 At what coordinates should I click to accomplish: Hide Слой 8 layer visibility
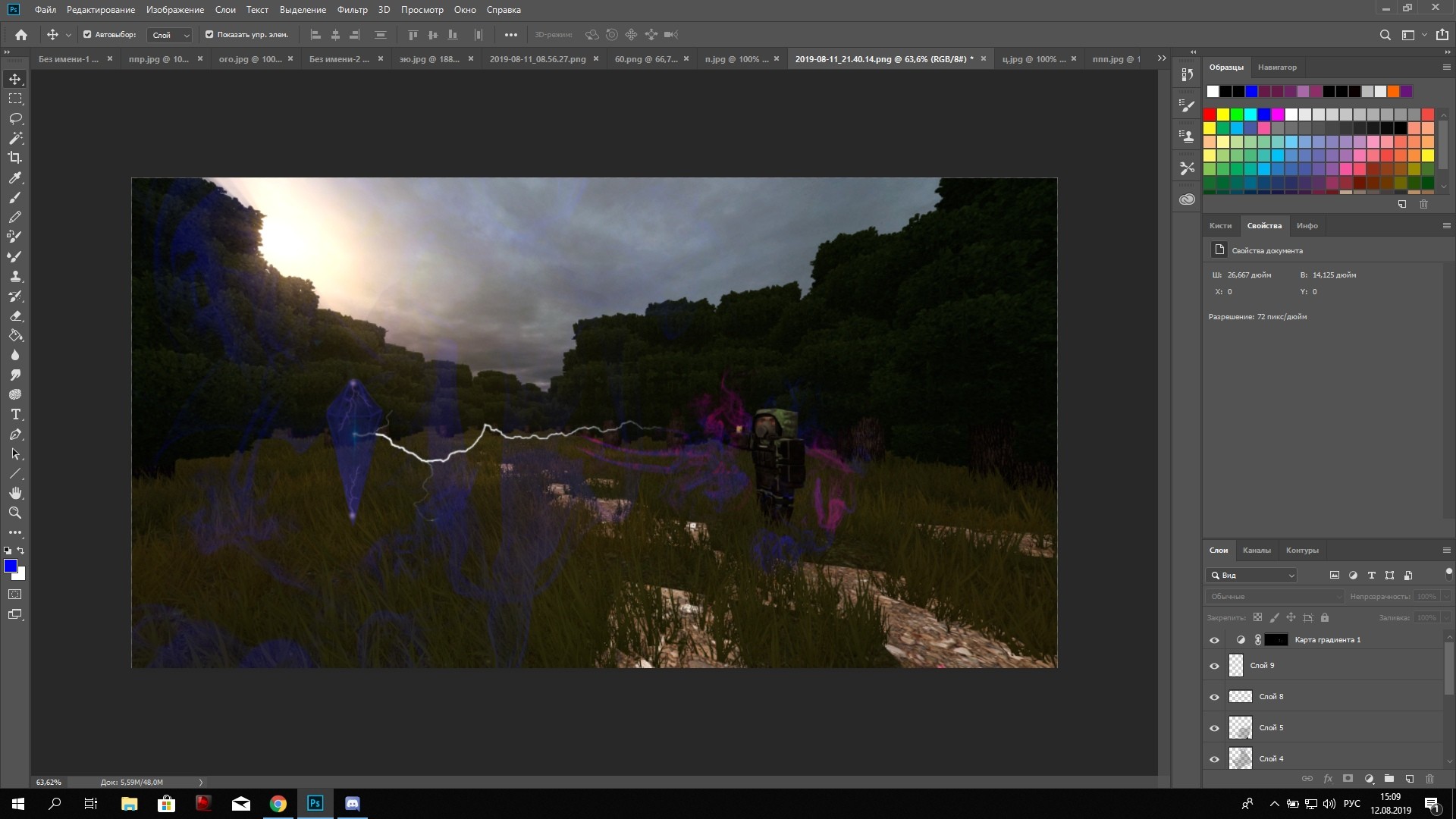tap(1214, 697)
